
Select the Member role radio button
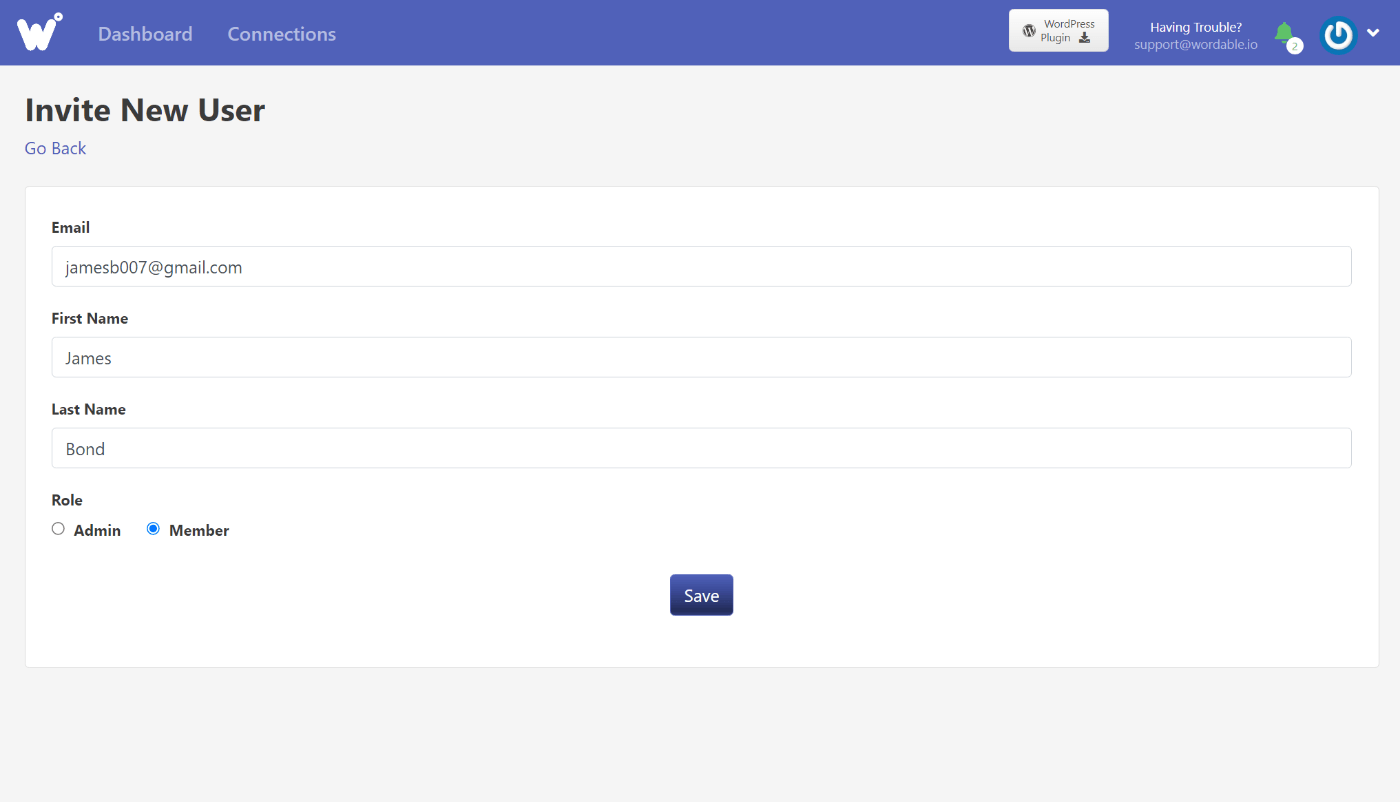153,529
